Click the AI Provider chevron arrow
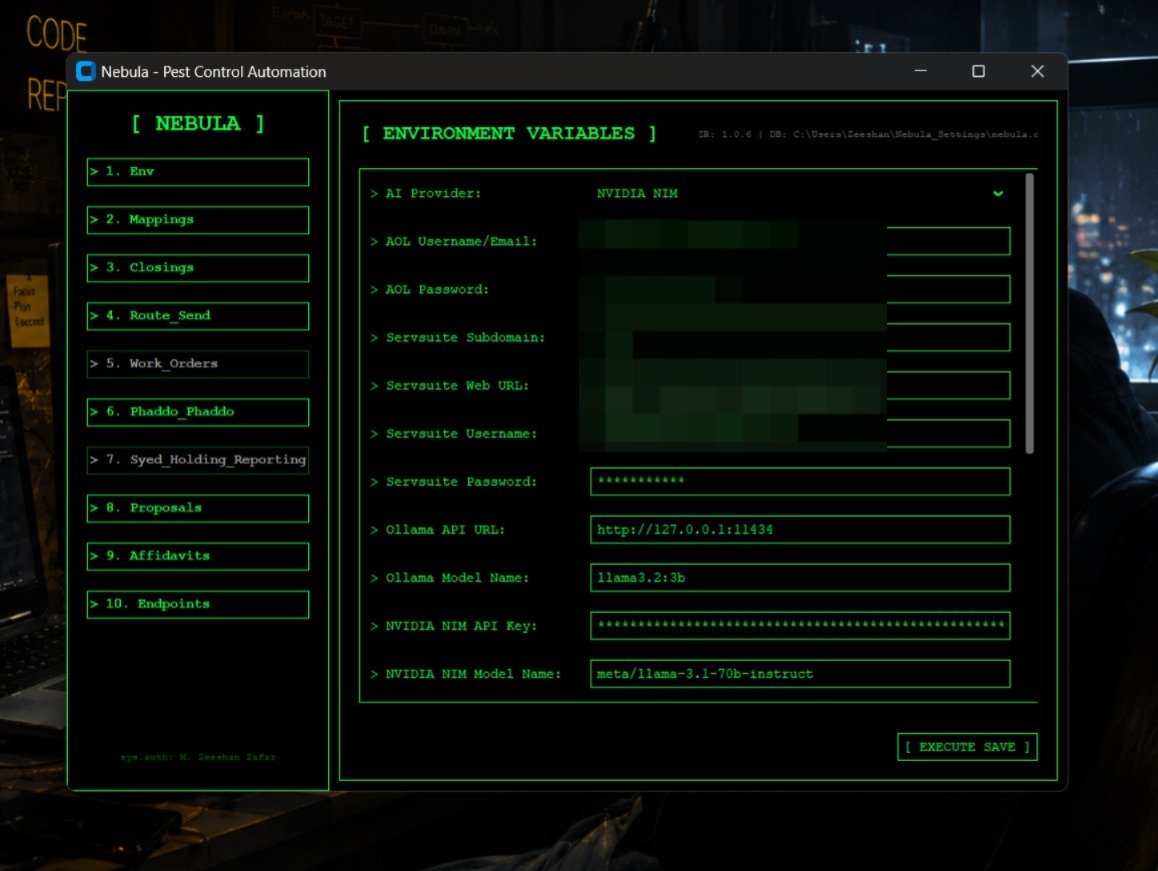The image size is (1158, 871). click(x=998, y=194)
